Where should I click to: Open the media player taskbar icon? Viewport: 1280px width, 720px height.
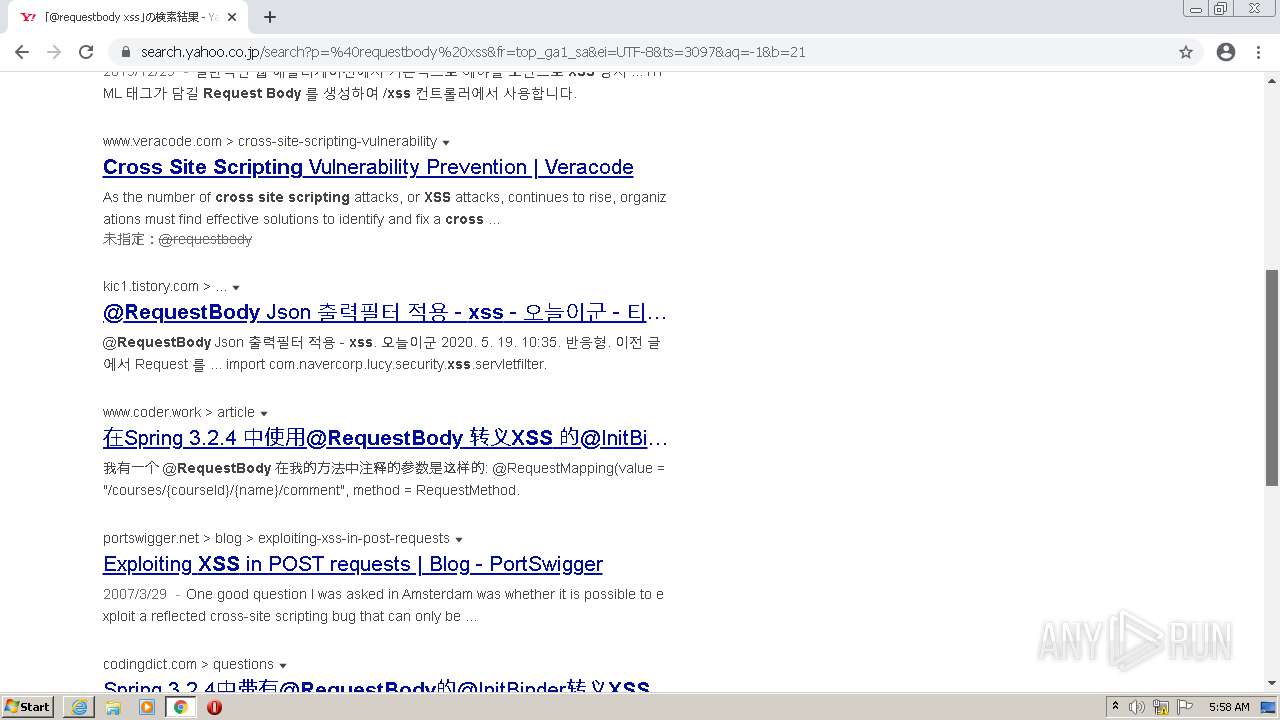pos(147,707)
